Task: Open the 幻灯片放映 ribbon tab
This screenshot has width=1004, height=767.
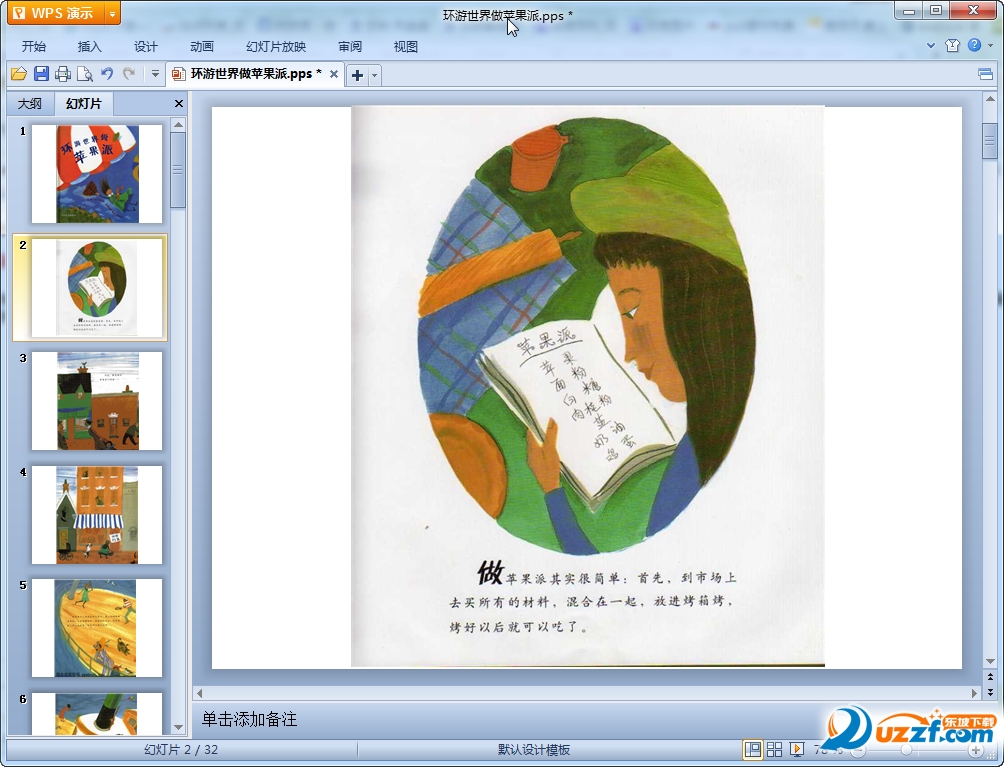Action: point(276,47)
